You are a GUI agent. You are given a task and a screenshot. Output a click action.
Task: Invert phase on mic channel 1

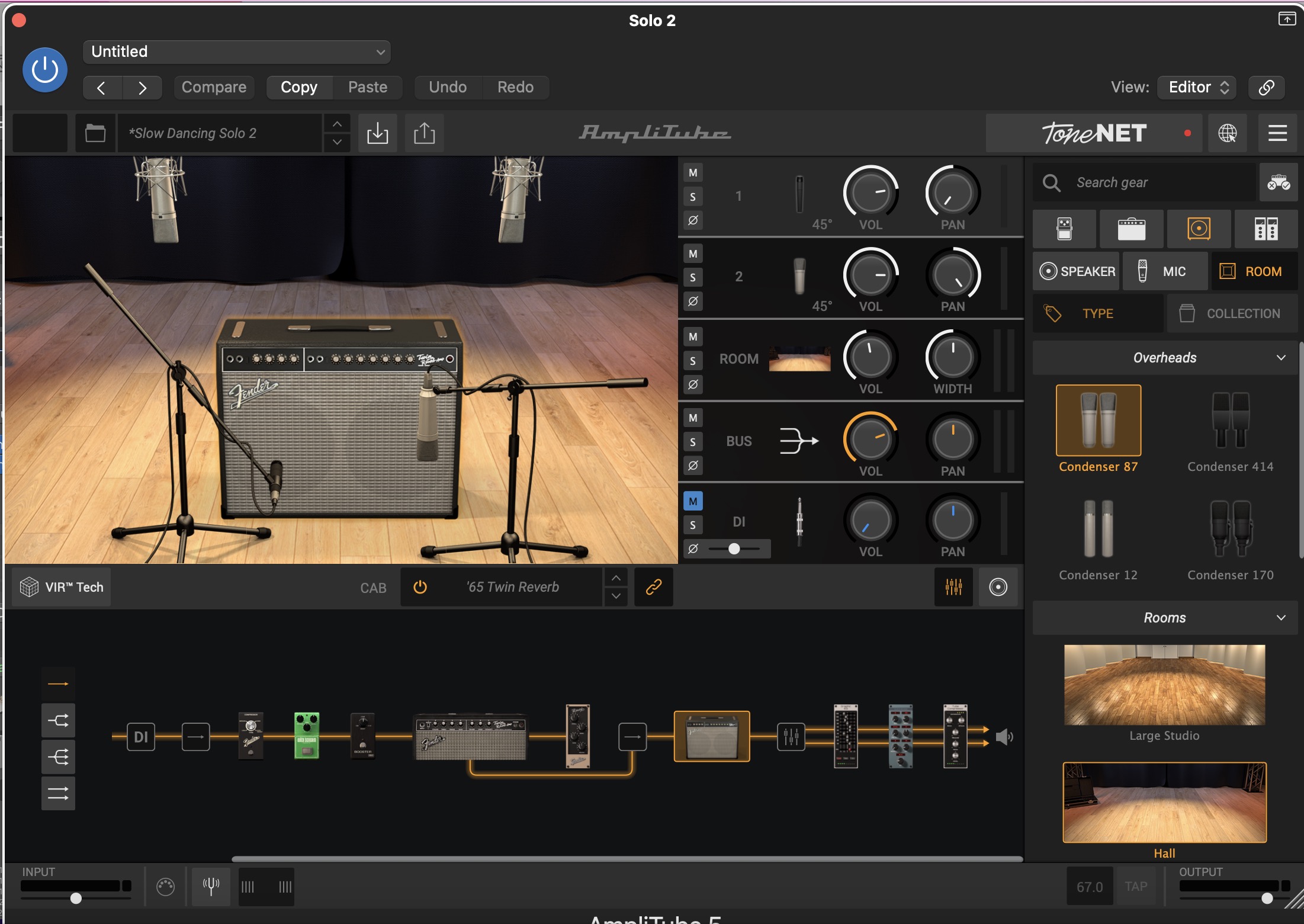pyautogui.click(x=693, y=220)
